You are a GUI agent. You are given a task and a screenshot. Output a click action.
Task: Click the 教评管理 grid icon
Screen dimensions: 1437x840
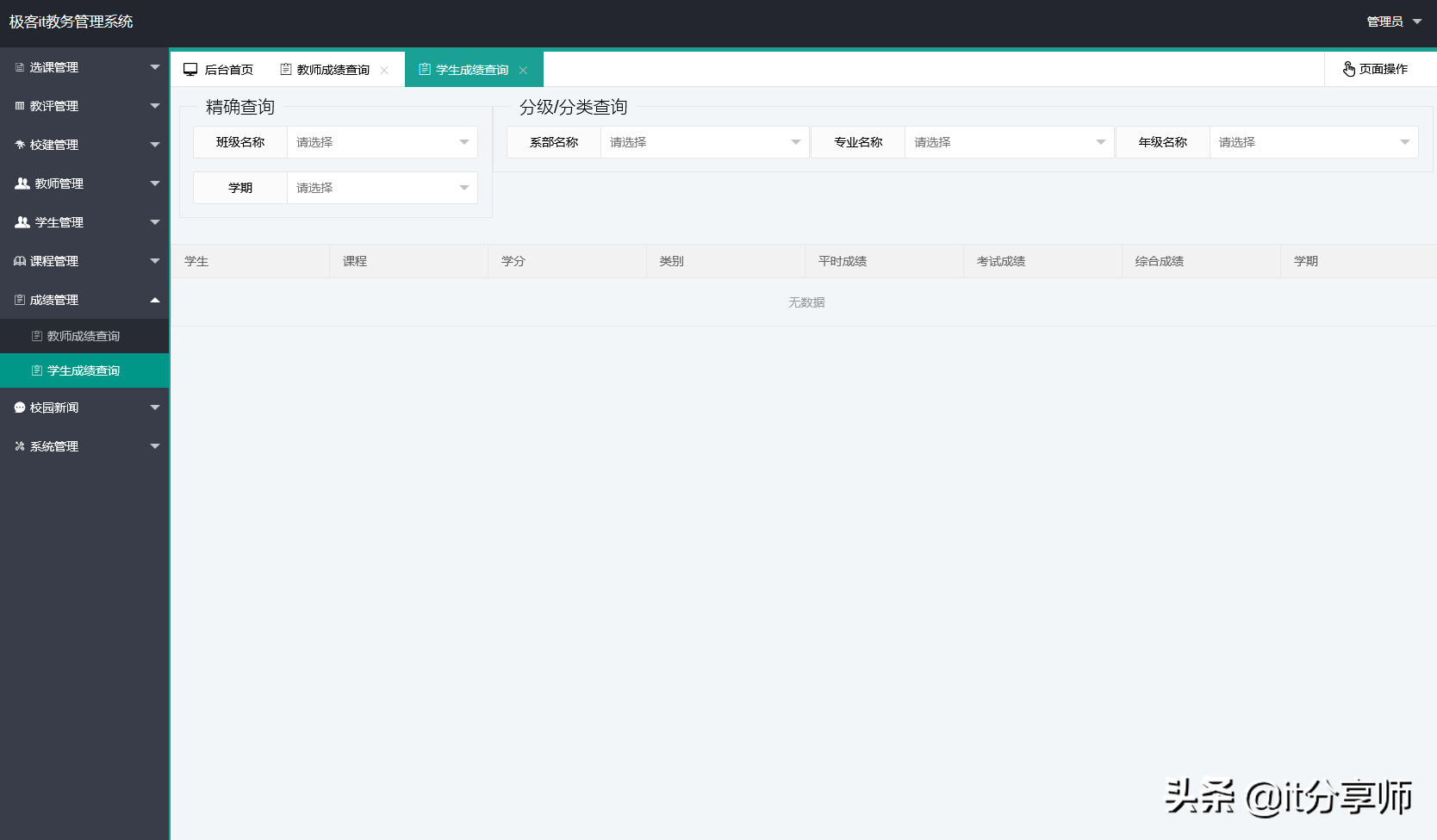[x=18, y=105]
